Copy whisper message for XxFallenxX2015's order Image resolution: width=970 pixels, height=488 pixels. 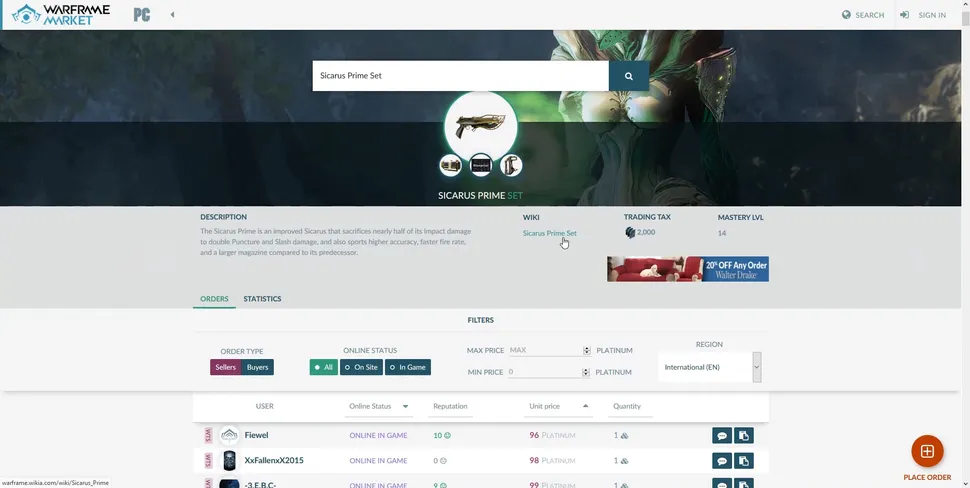click(x=743, y=460)
